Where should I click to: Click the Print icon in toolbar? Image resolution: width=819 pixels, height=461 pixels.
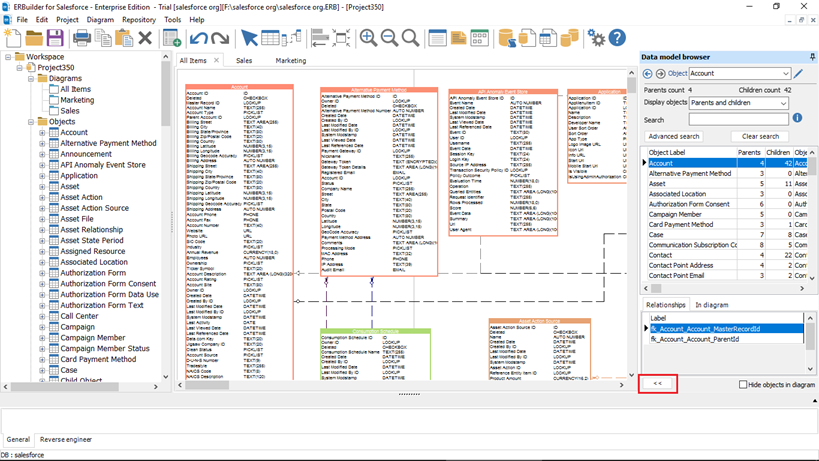tap(82, 38)
